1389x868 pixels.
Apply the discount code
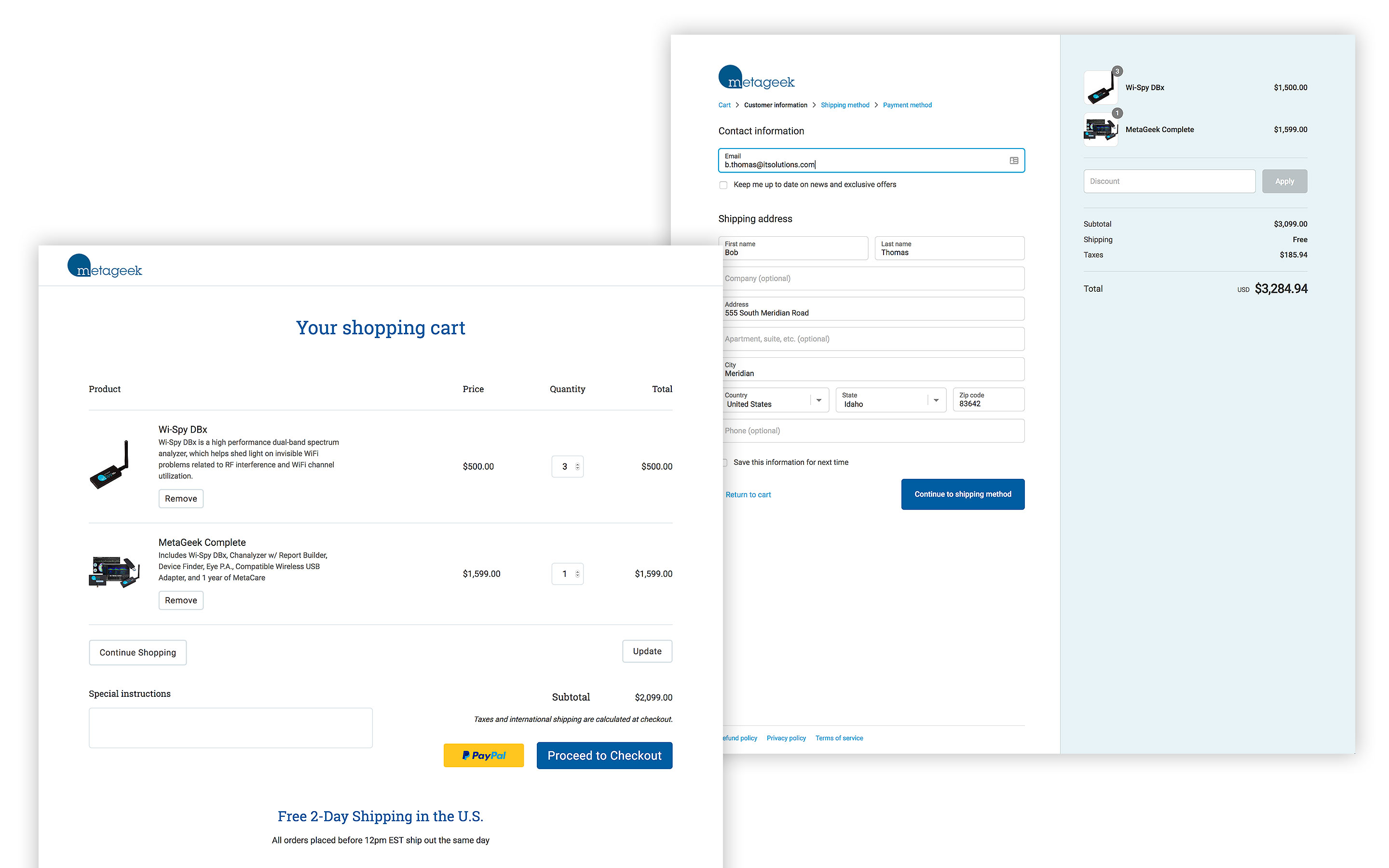1284,181
